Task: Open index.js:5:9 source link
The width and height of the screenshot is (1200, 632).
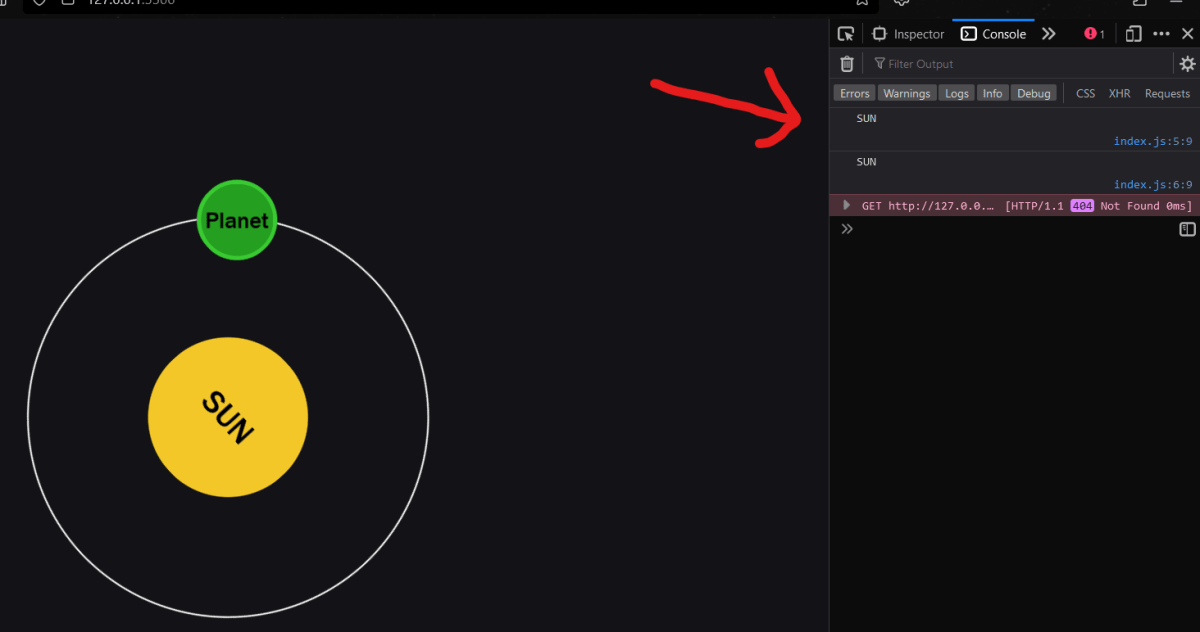Action: tap(1152, 141)
